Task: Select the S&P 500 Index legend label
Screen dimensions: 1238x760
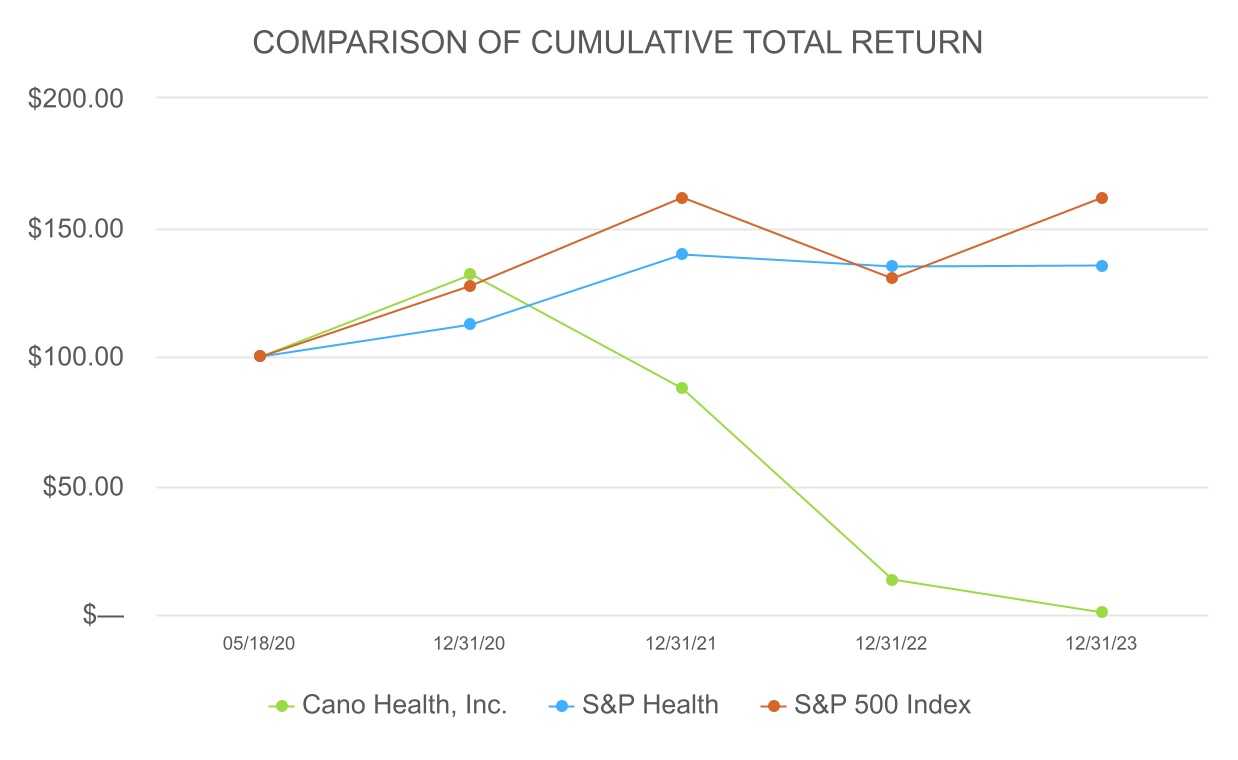Action: [882, 705]
